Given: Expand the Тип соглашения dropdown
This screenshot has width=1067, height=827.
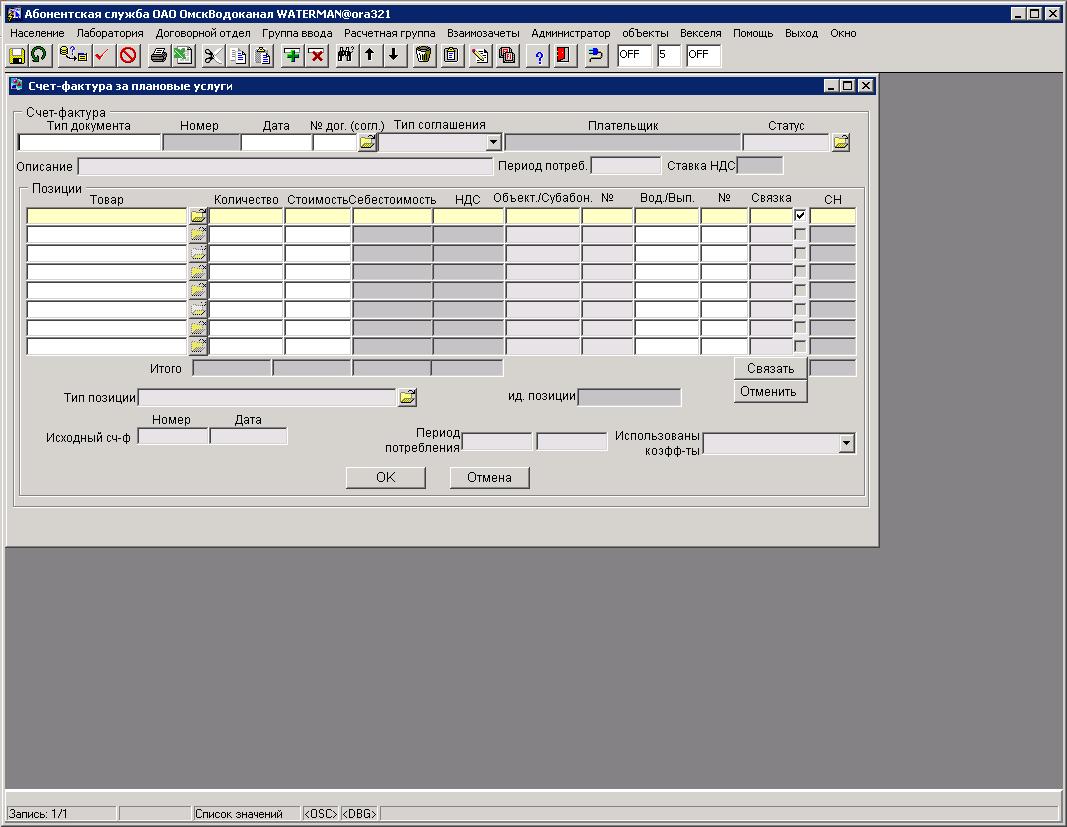Looking at the screenshot, I should tap(493, 143).
